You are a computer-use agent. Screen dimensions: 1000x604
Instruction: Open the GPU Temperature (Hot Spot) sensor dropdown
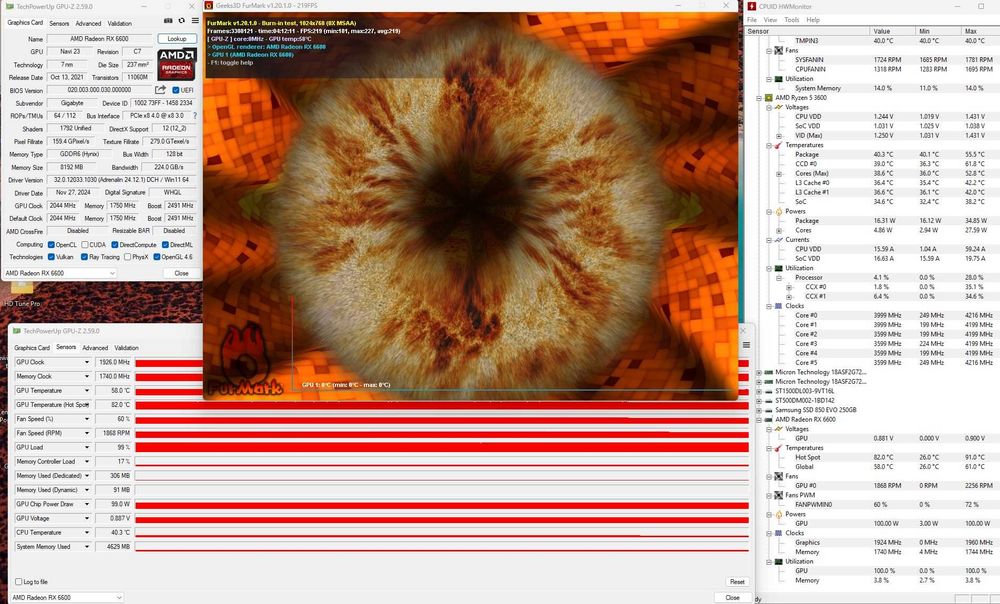coord(87,405)
